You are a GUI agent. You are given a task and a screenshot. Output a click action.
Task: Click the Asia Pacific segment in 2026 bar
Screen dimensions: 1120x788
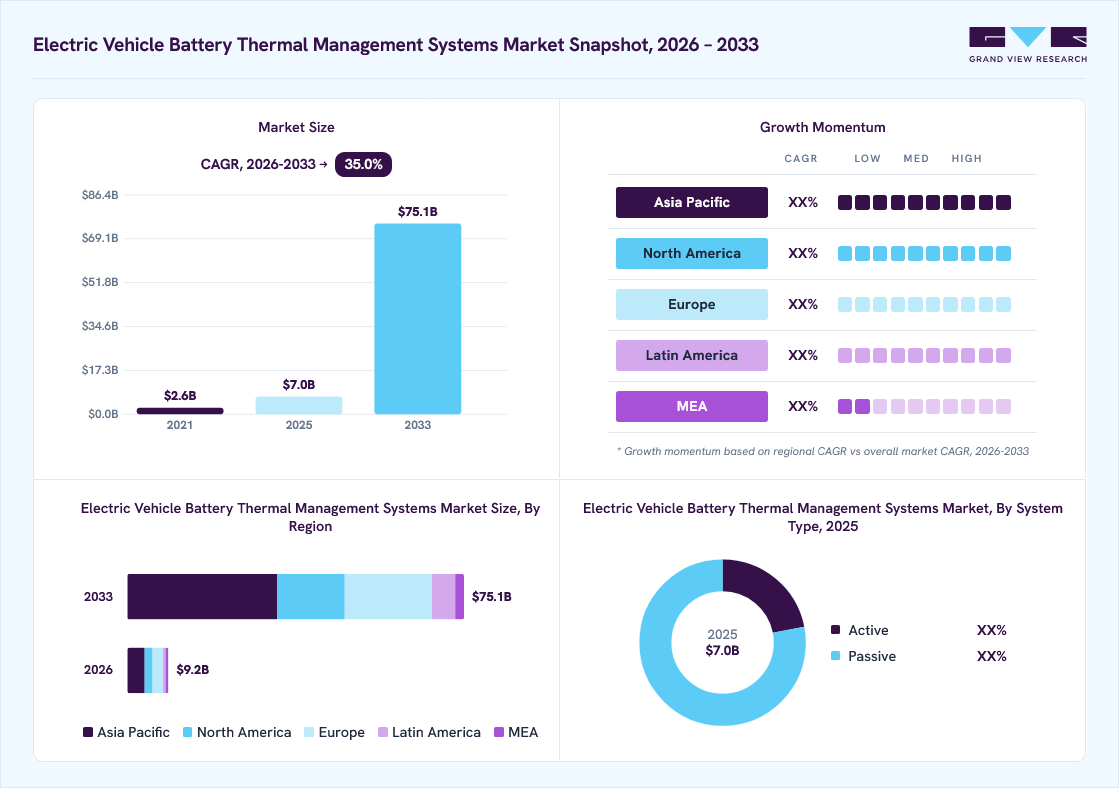click(x=136, y=670)
